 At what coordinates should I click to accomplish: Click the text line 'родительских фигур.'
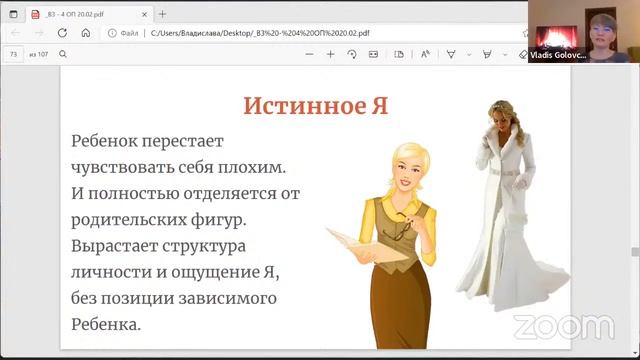159,220
